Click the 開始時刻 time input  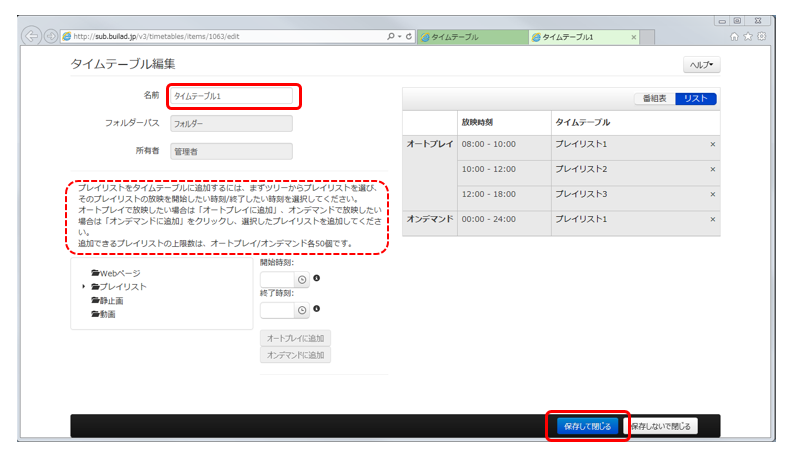tap(277, 279)
